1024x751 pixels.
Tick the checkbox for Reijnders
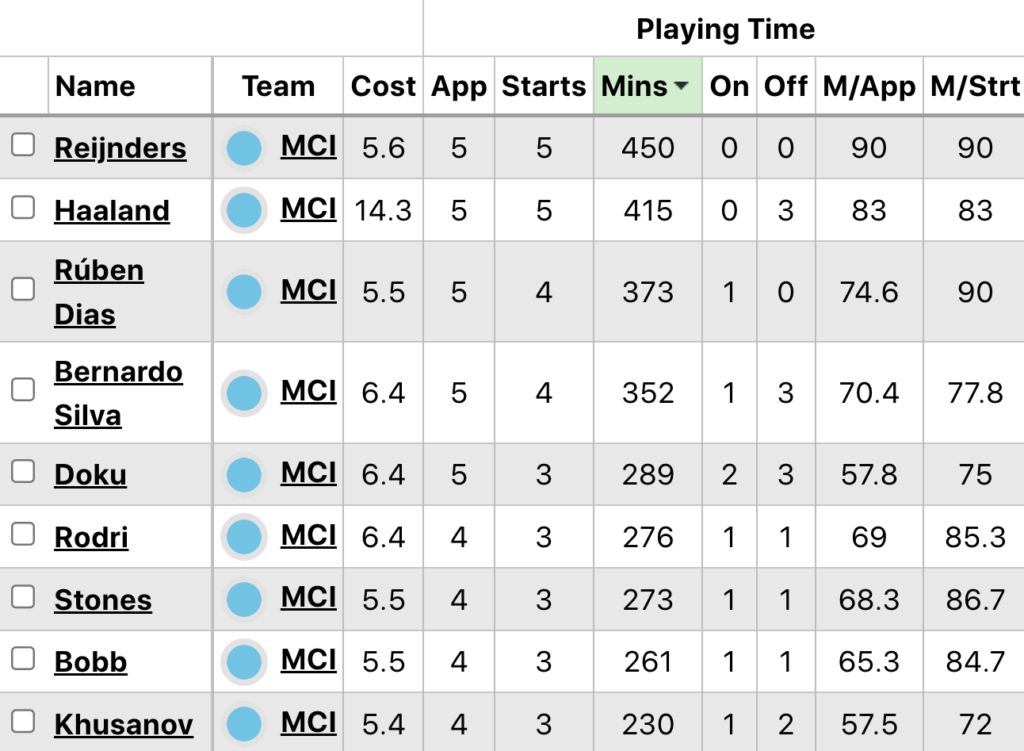pyautogui.click(x=23, y=146)
